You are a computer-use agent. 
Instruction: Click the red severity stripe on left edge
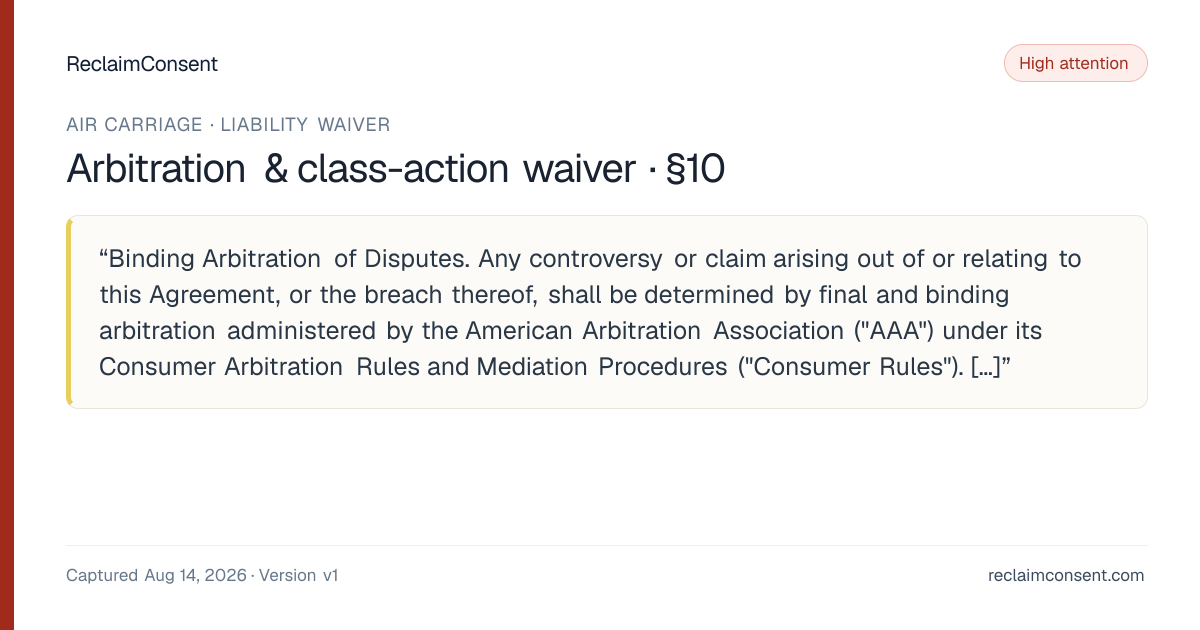[x=7, y=315]
